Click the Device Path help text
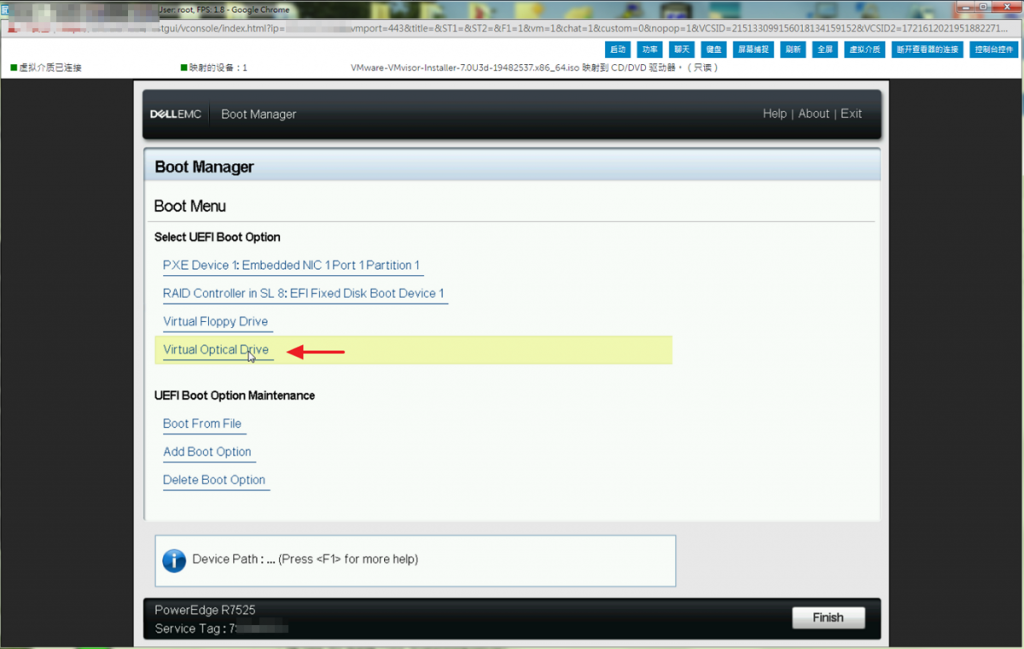Screen dimensions: 1024x649 tap(305, 559)
